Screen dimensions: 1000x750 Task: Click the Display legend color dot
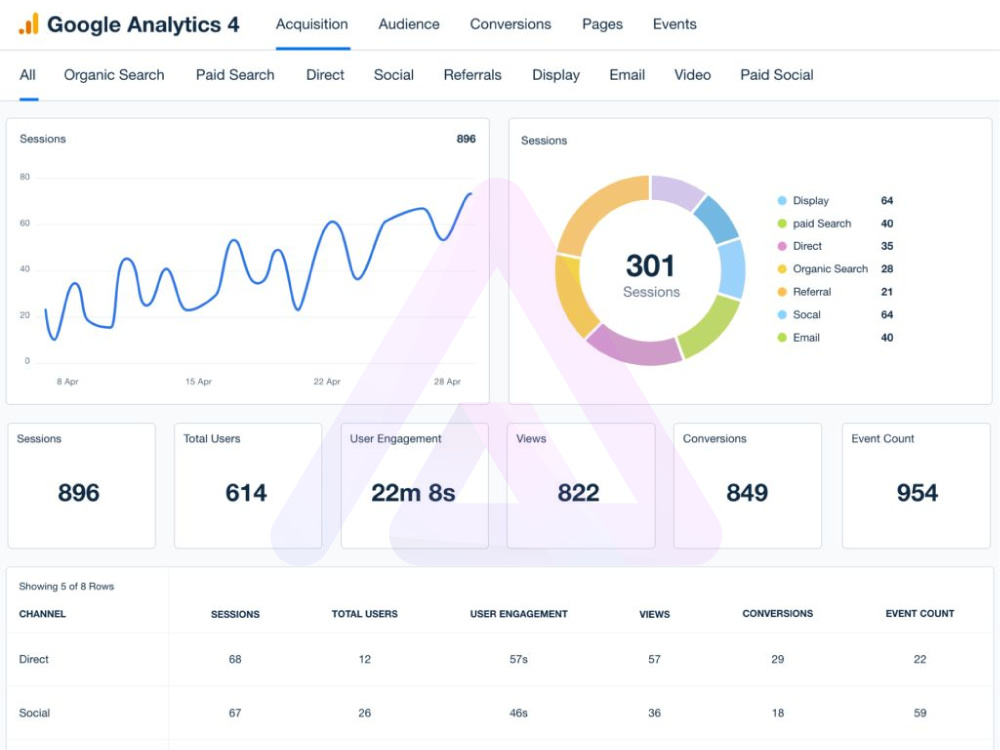point(782,201)
